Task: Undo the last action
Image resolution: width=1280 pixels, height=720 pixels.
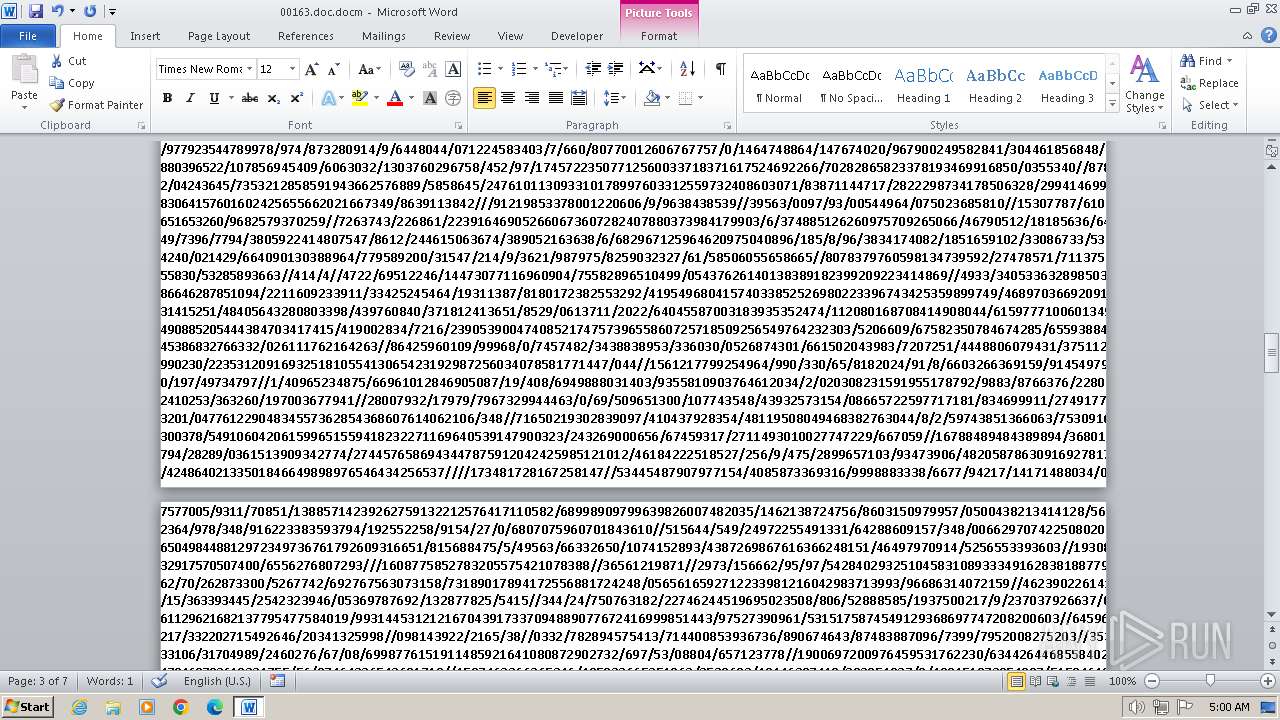Action: pyautogui.click(x=58, y=12)
